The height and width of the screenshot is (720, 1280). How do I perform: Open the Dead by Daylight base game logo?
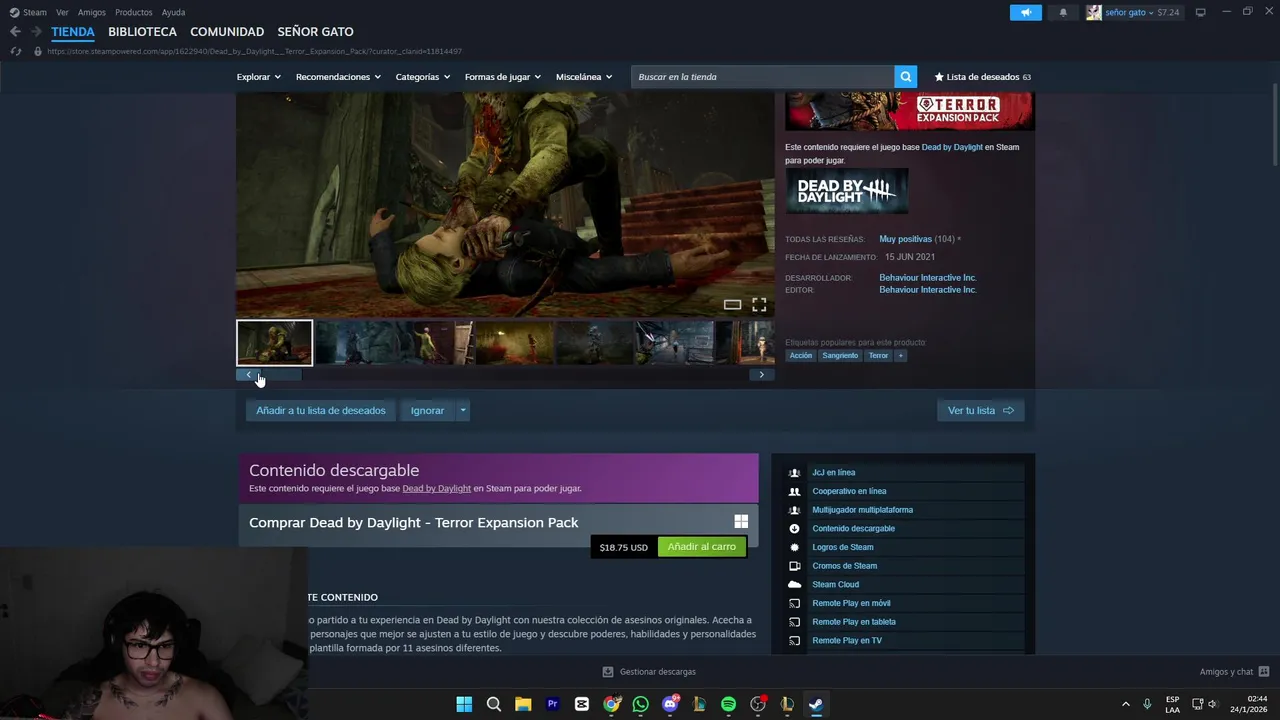[x=847, y=191]
